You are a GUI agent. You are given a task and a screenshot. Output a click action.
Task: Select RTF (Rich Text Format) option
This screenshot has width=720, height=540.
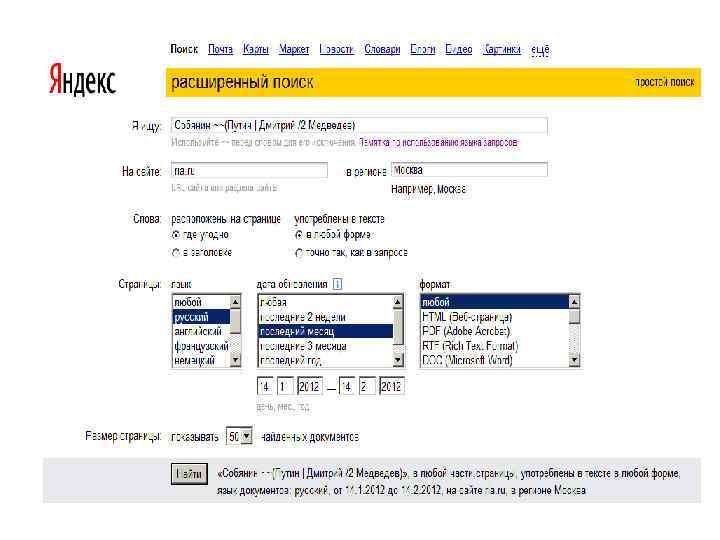(x=495, y=346)
